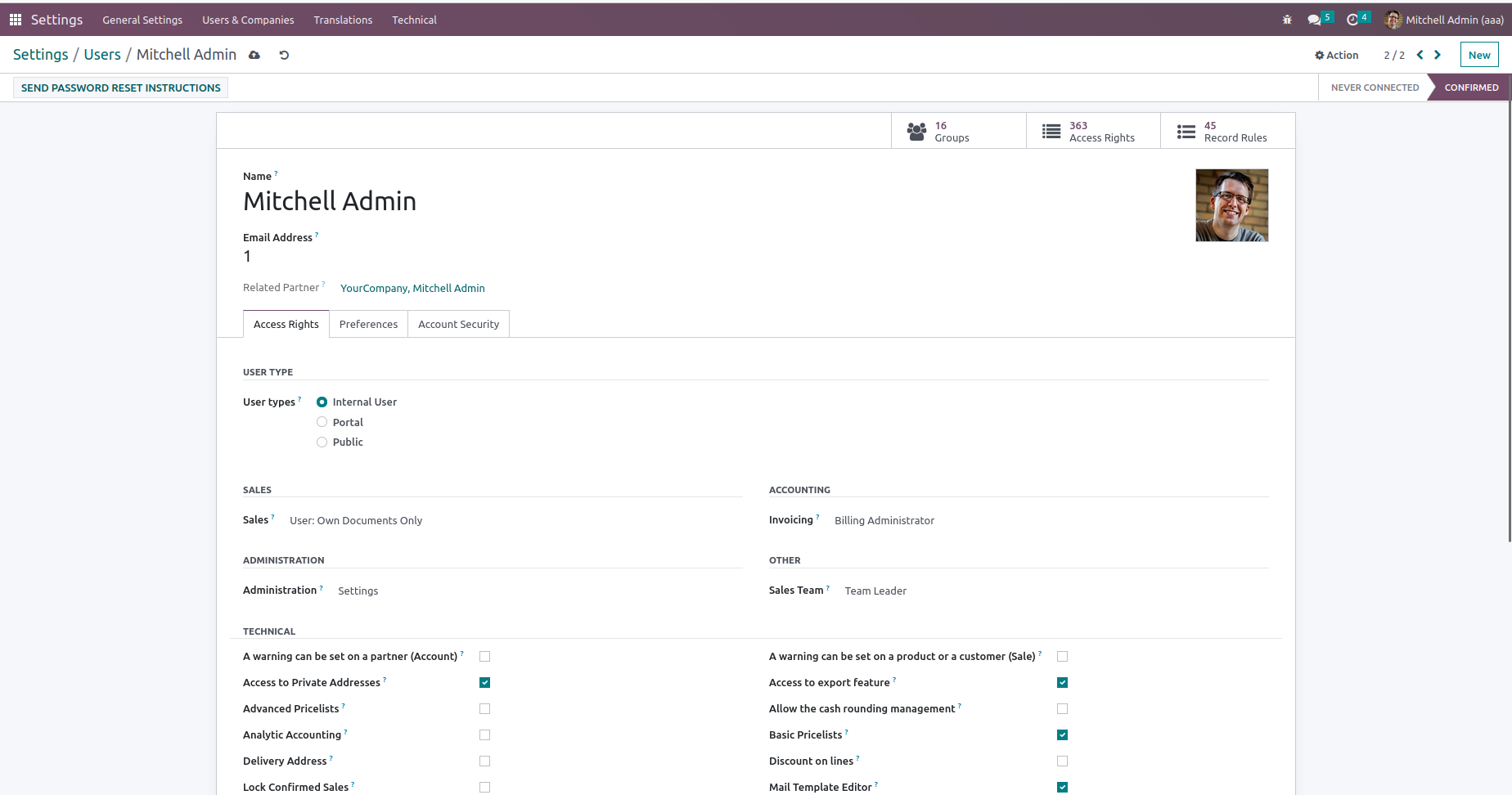Screen dimensions: 1512x795
Task: Toggle Mail Template Editor checkbox
Action: tap(1063, 787)
